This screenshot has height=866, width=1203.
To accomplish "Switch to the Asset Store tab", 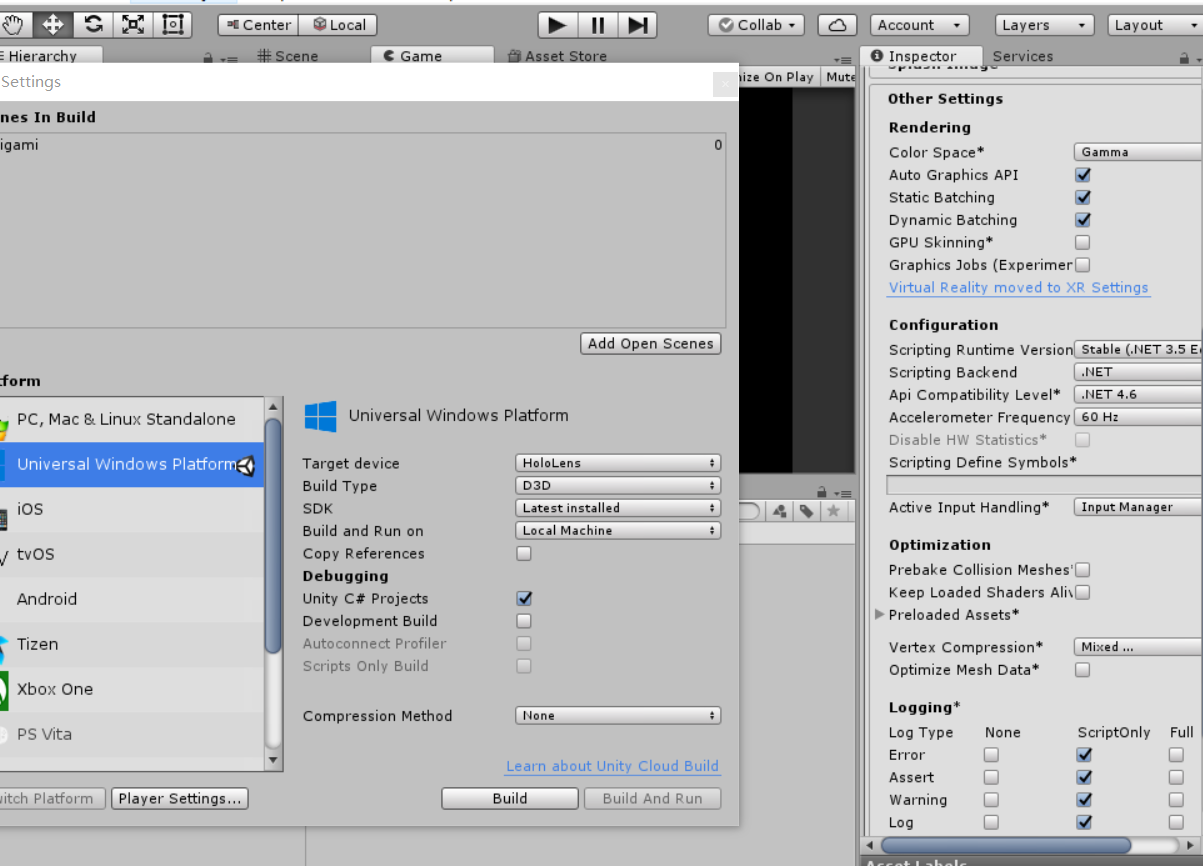I will tap(556, 56).
